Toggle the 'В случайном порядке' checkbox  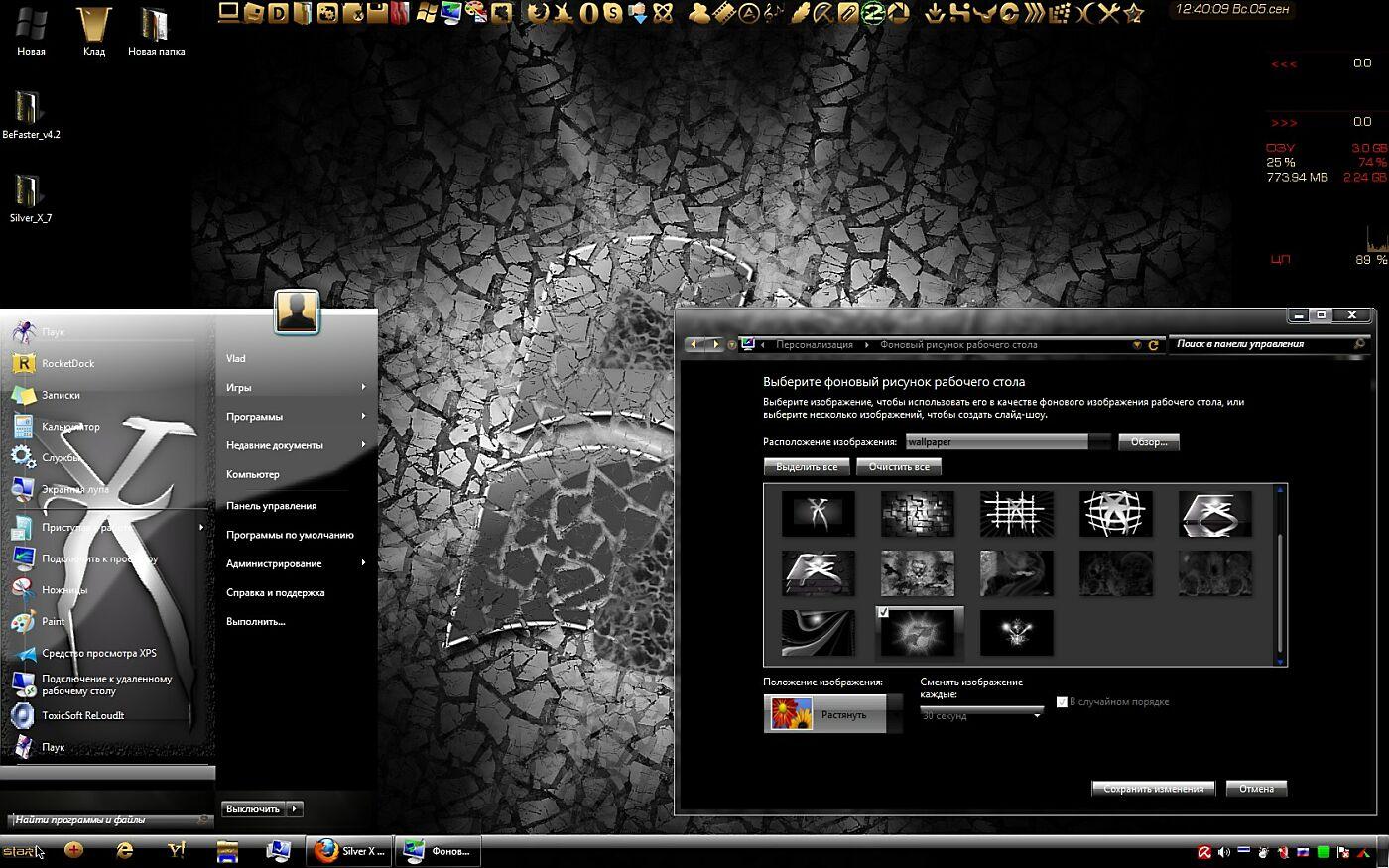[1062, 702]
